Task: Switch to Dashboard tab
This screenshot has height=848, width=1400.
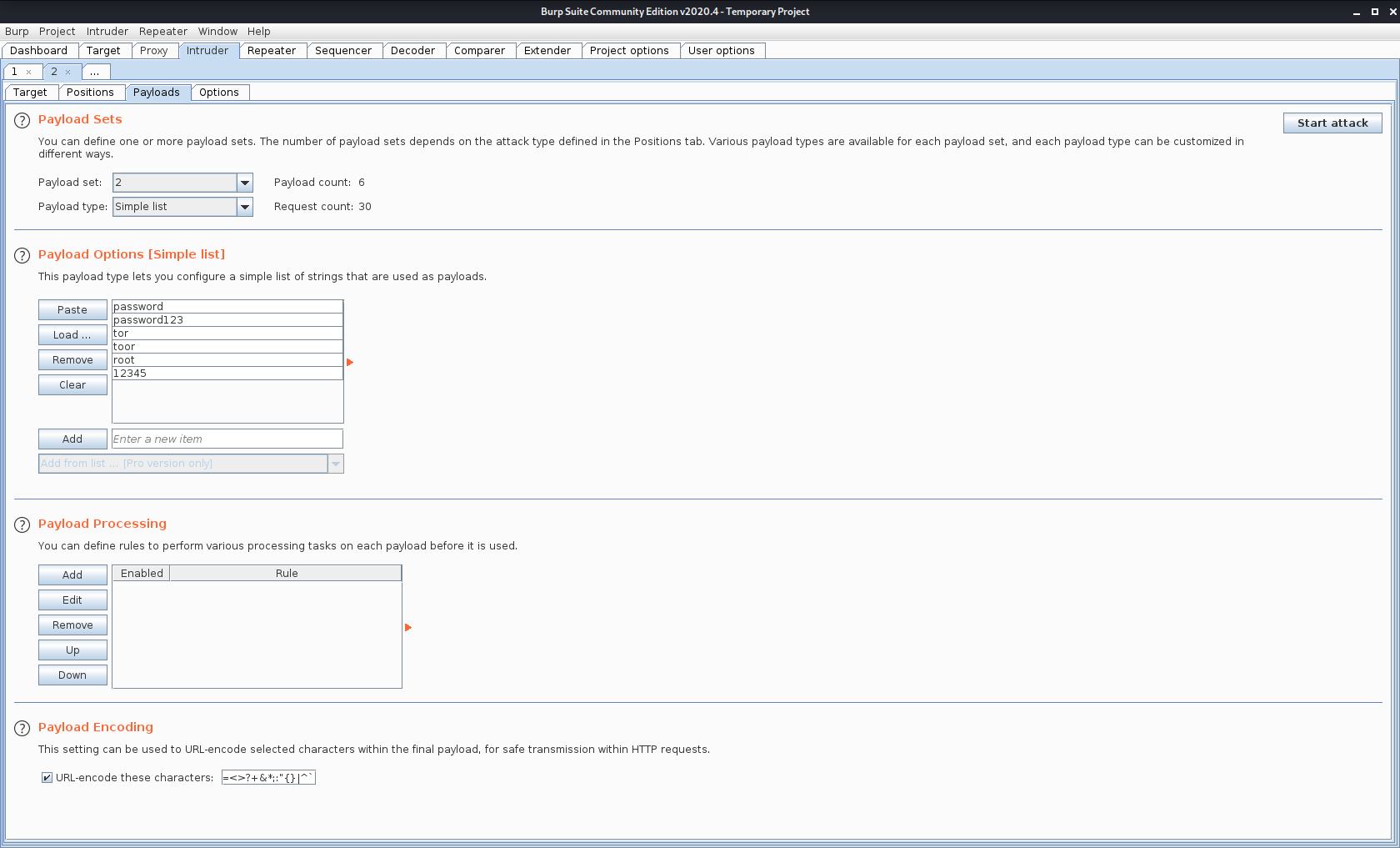Action: click(x=39, y=51)
